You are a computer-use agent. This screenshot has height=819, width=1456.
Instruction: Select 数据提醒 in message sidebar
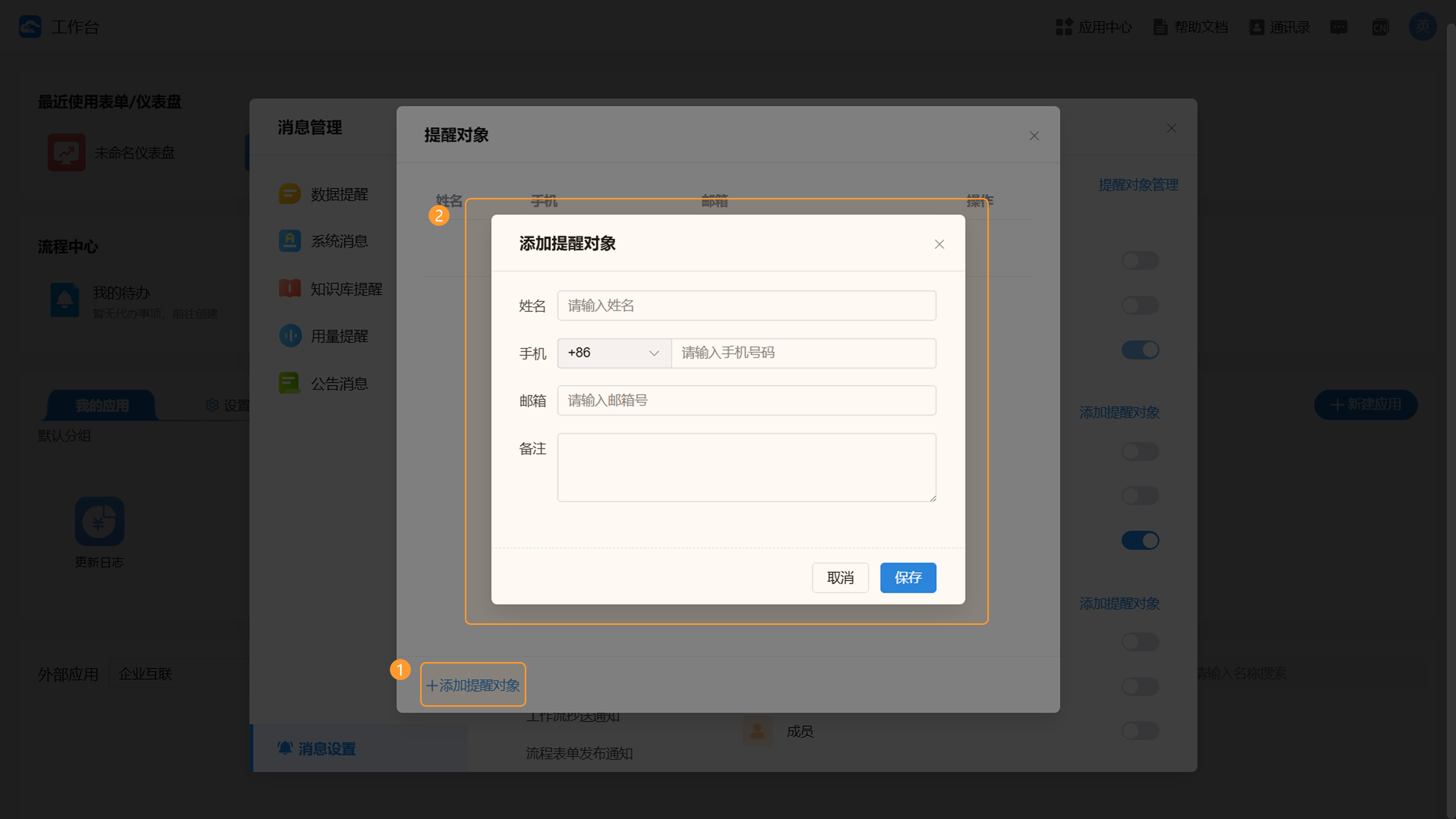pyautogui.click(x=323, y=194)
